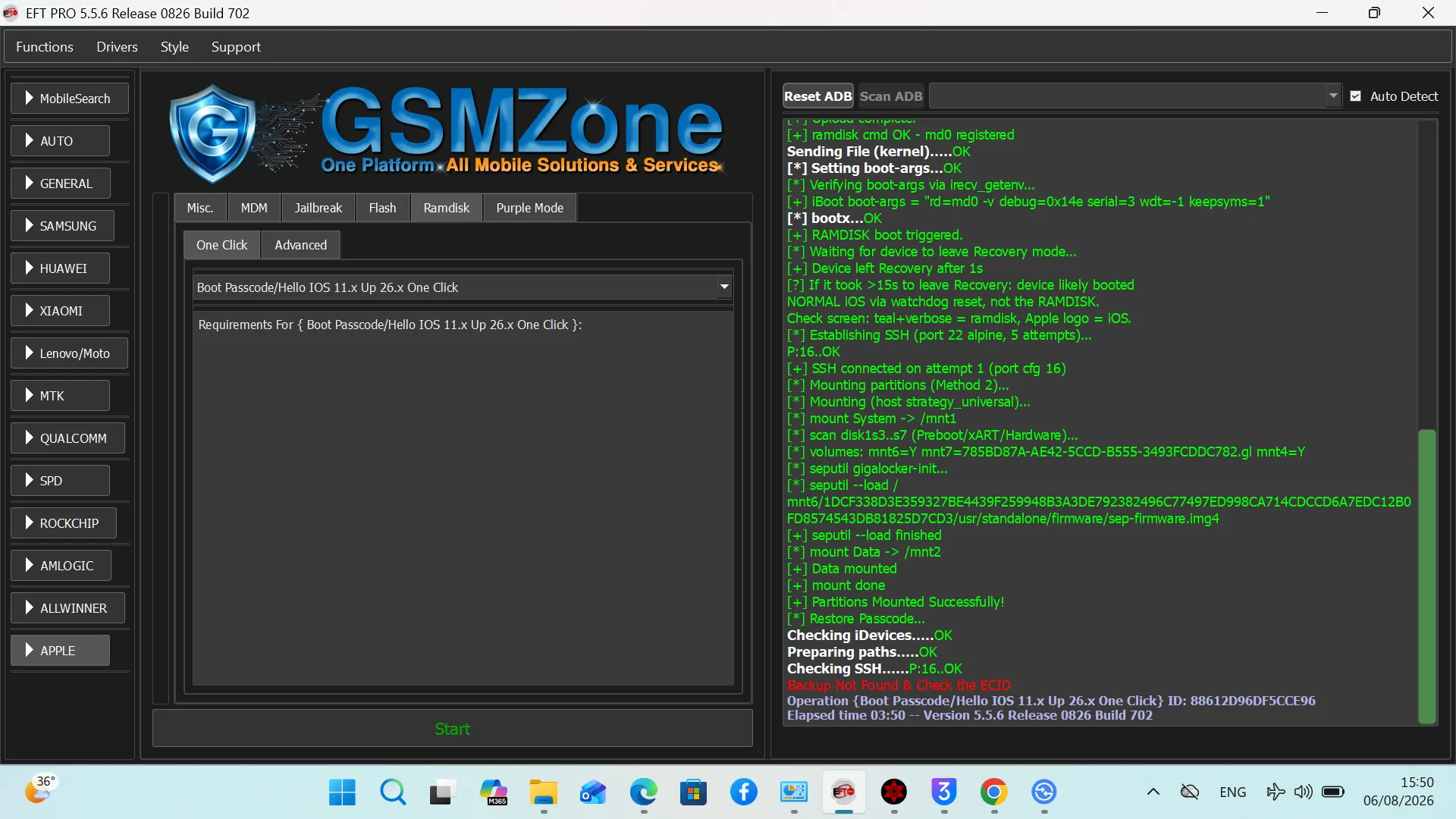Click the green Start button
Viewport: 1456px width, 819px height.
453,729
